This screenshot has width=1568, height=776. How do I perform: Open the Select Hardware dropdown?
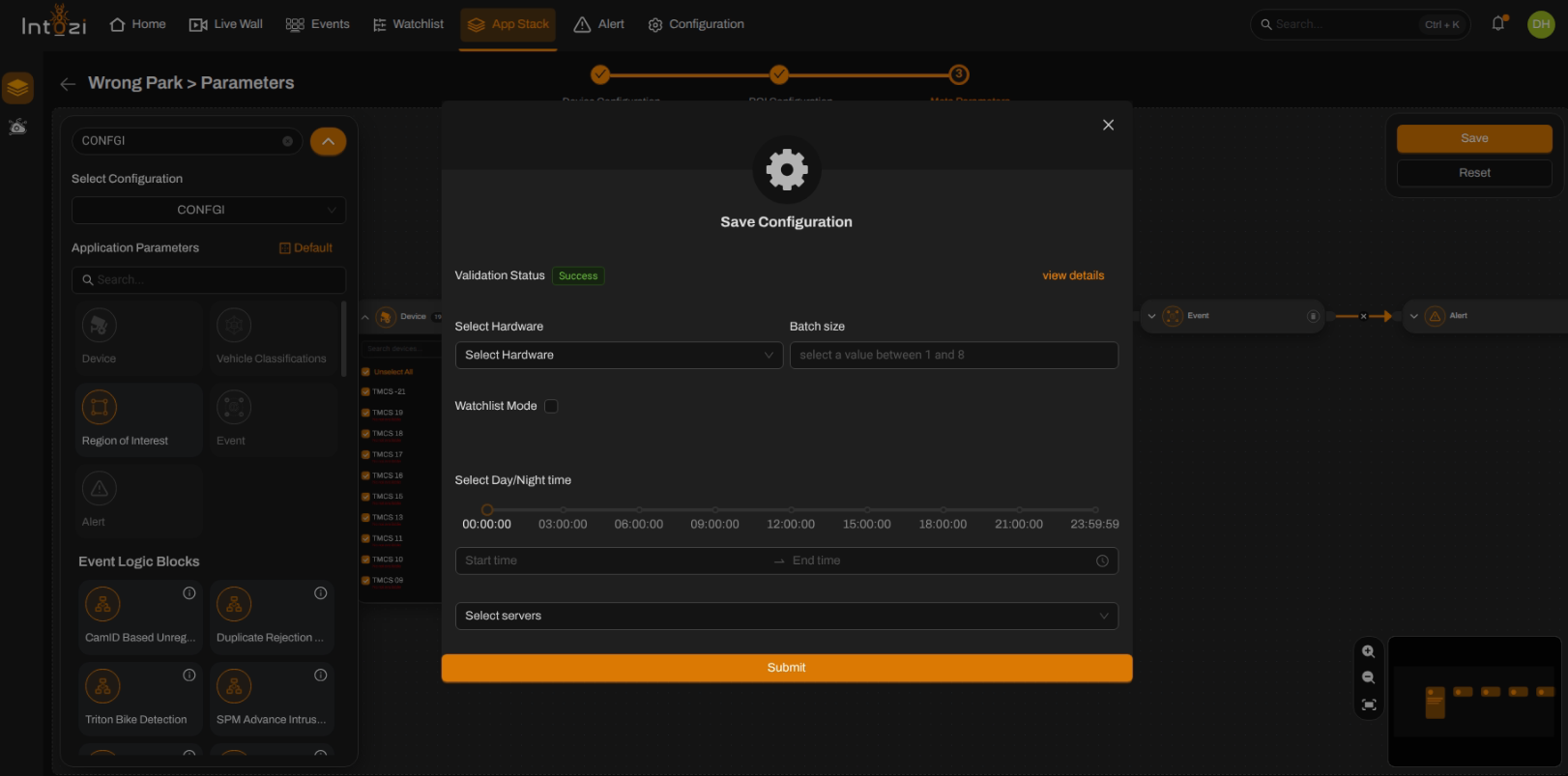coord(619,355)
